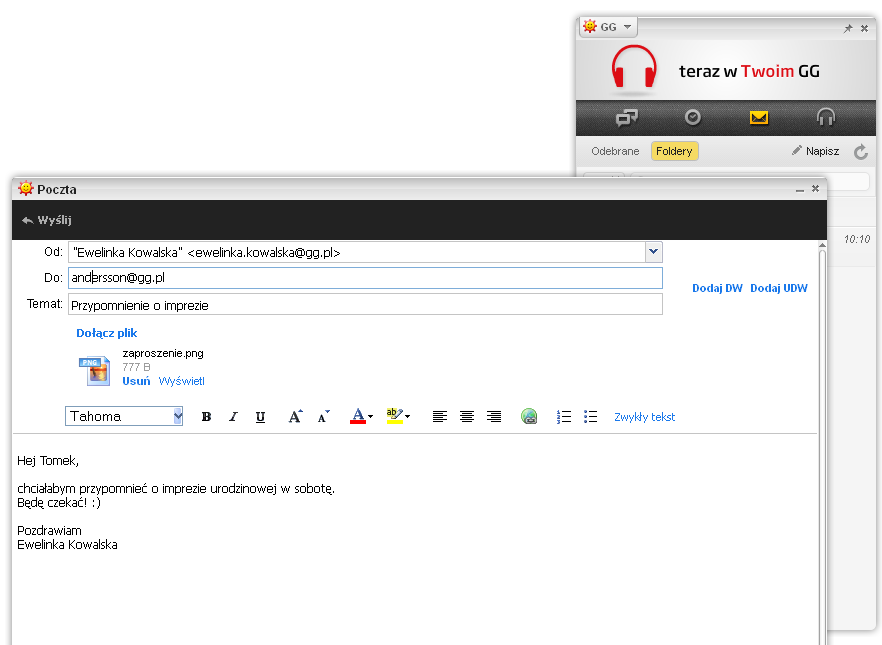
Task: Click the Temat subject input field
Action: point(365,305)
